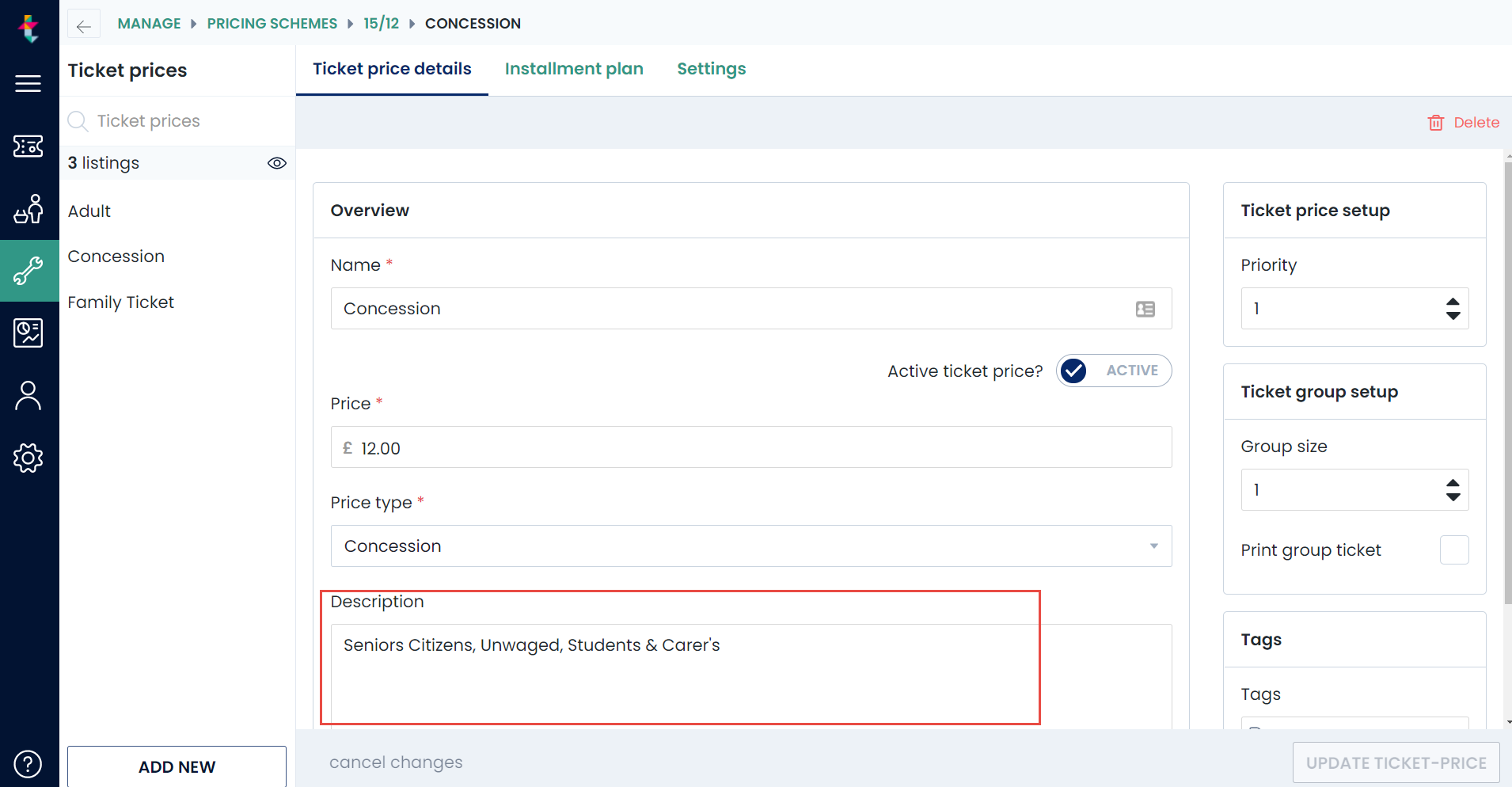Click the wrench Manage icon in sidebar

[28, 271]
